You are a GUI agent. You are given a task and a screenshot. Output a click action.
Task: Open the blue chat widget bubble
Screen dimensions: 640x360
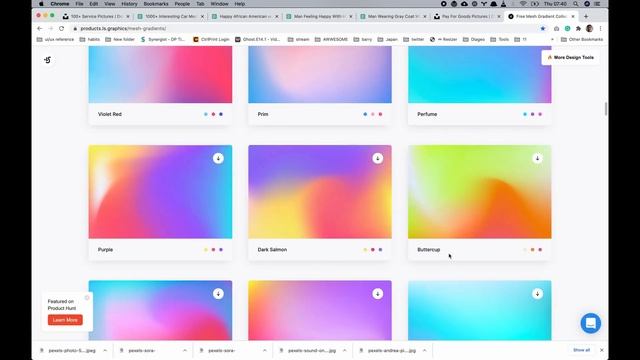click(x=590, y=323)
